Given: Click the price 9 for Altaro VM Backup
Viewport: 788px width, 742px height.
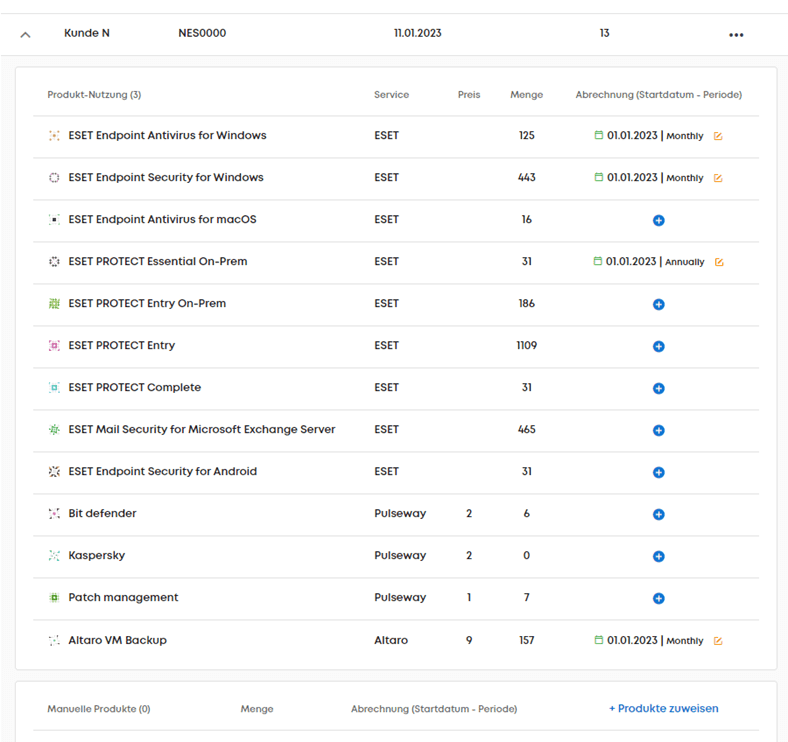Looking at the screenshot, I should 469,640.
